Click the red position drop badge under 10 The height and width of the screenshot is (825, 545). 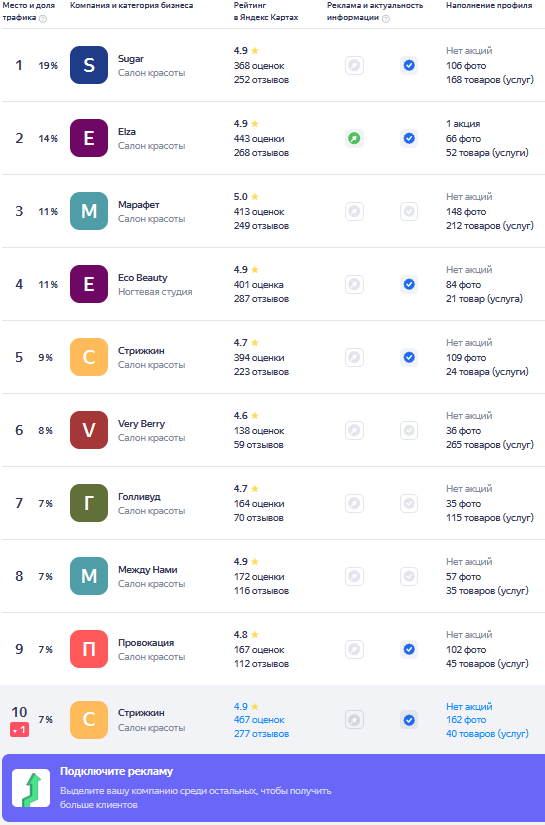pos(19,730)
